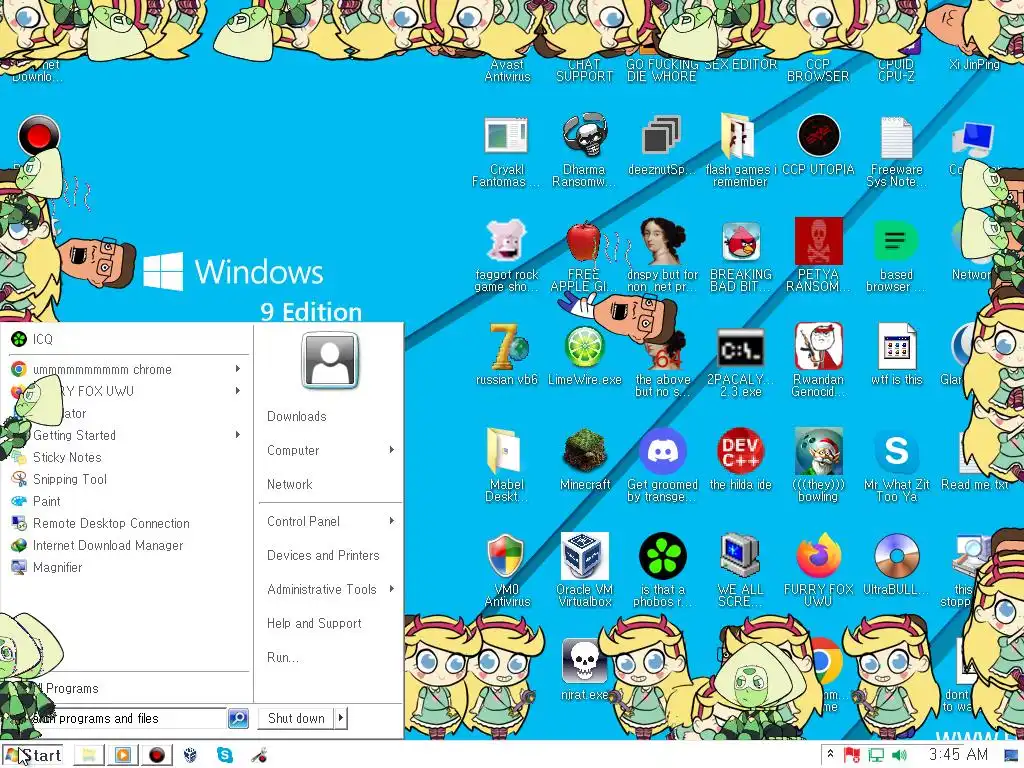Open Paint from the Start menu
The width and height of the screenshot is (1024, 768).
pyautogui.click(x=127, y=502)
